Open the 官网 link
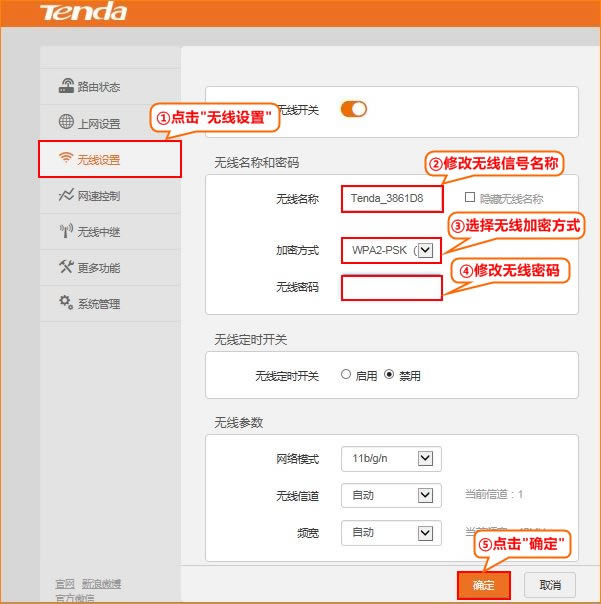601x604 pixels. (65, 584)
